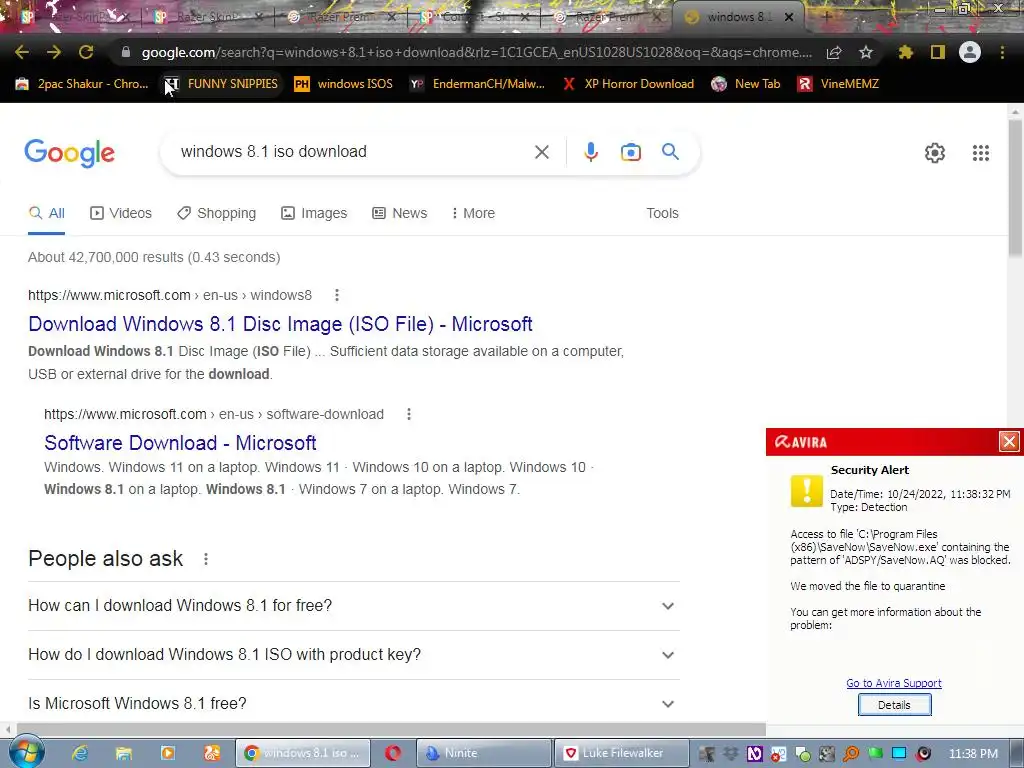
Task: Open 'Download Windows 8.1 Disc Image (ISO File)' result
Action: click(280, 324)
